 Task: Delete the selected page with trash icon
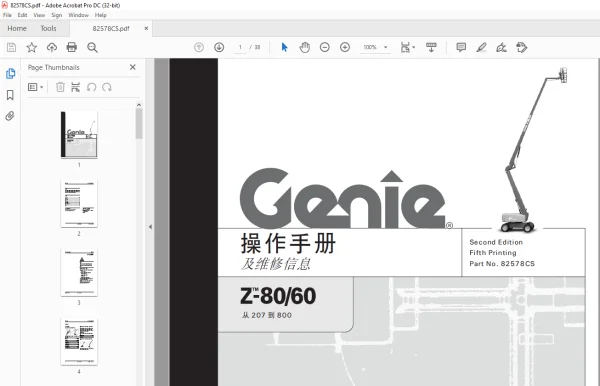point(60,87)
